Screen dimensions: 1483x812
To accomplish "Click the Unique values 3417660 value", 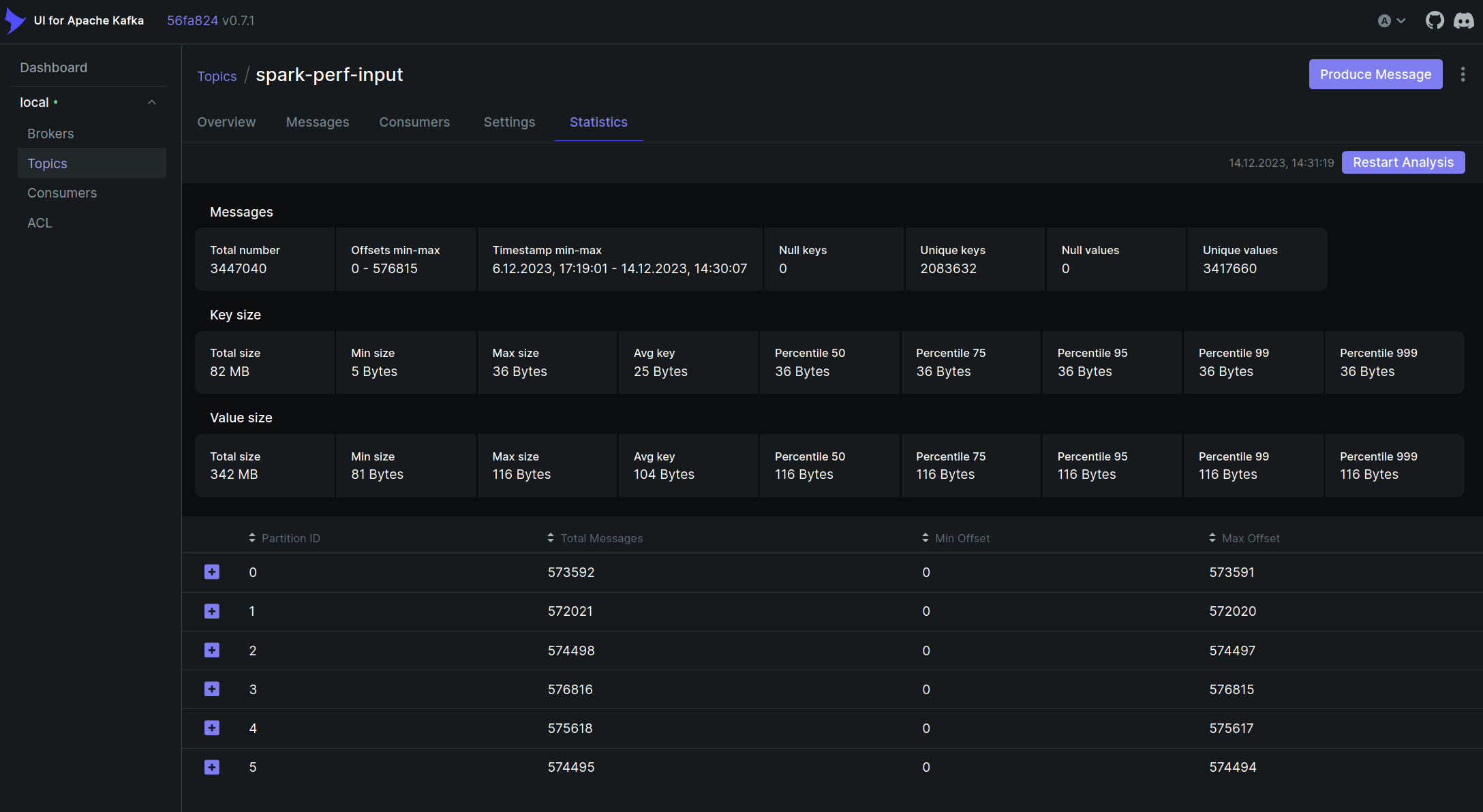I will 1229,268.
